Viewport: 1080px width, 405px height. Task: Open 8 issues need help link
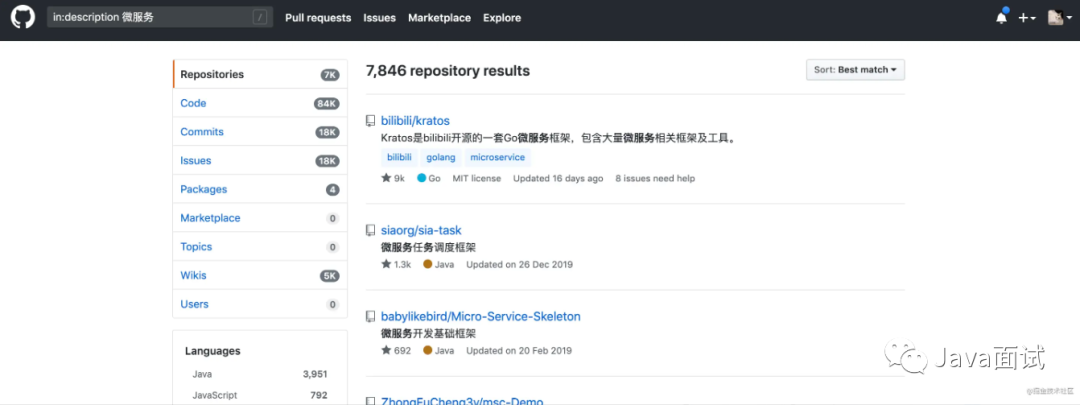[655, 178]
